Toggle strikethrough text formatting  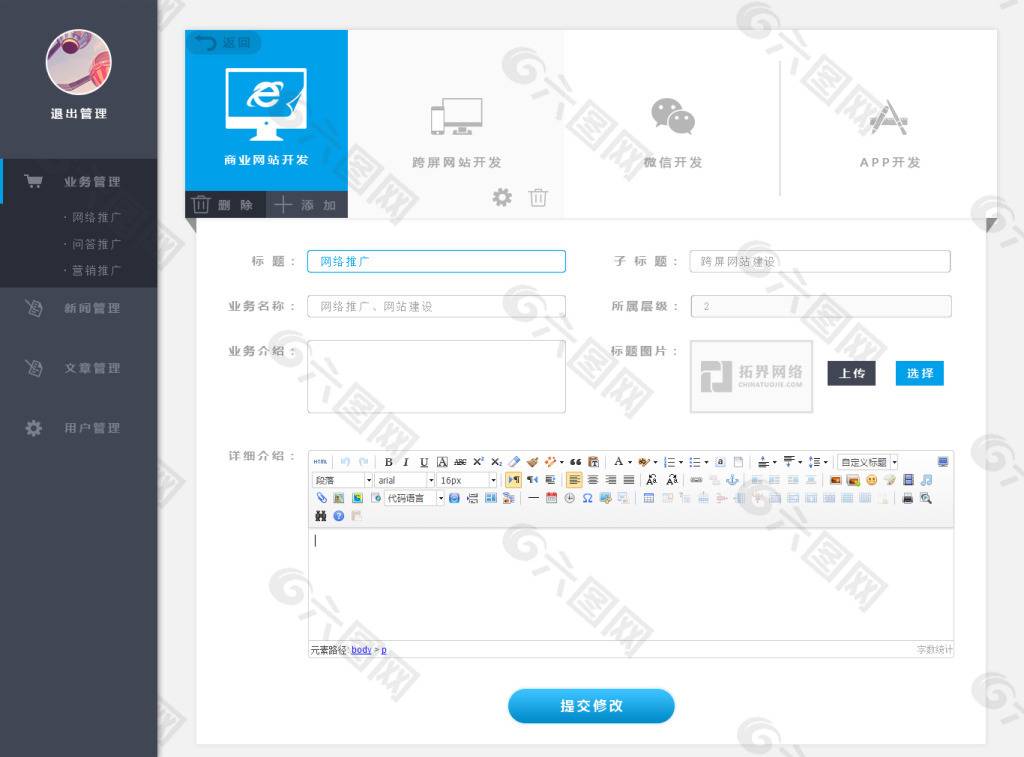click(460, 462)
